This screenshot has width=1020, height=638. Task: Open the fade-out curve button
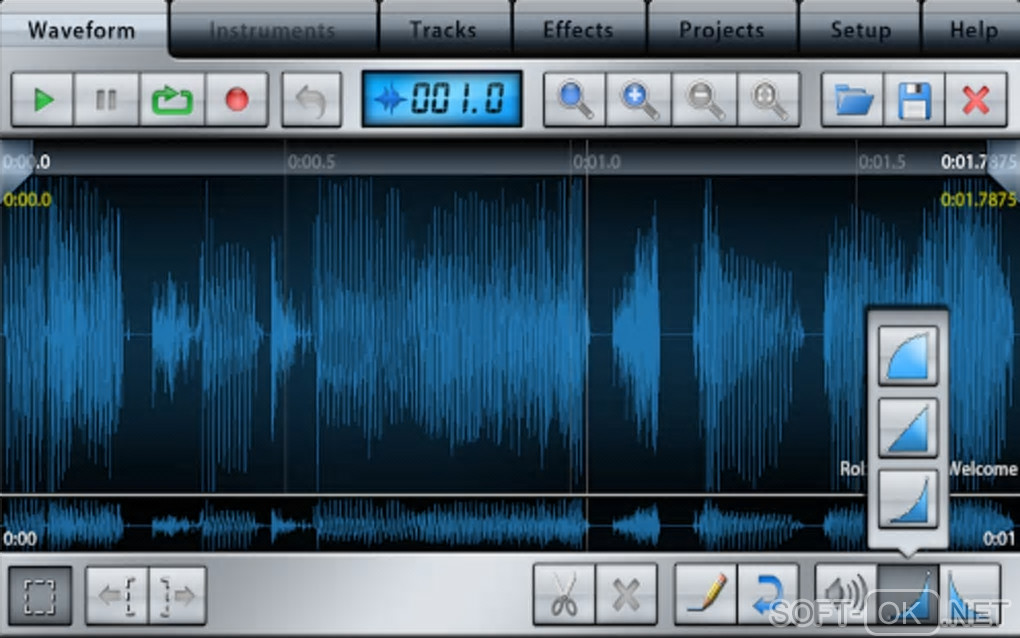click(970, 594)
